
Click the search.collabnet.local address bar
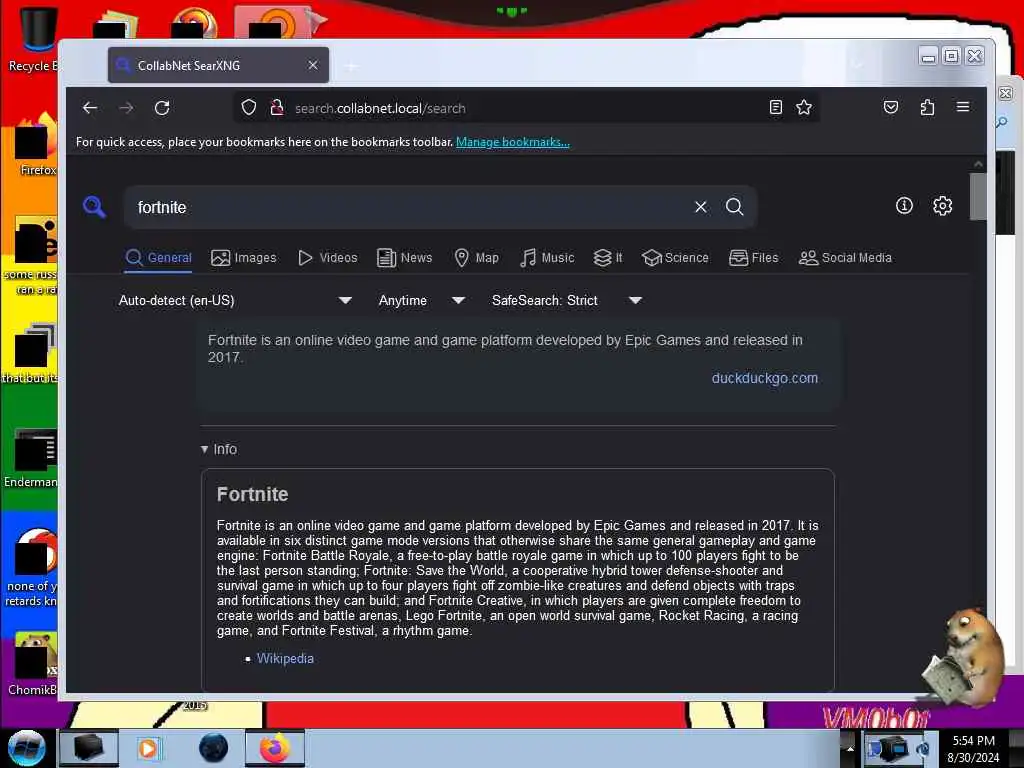(x=526, y=108)
